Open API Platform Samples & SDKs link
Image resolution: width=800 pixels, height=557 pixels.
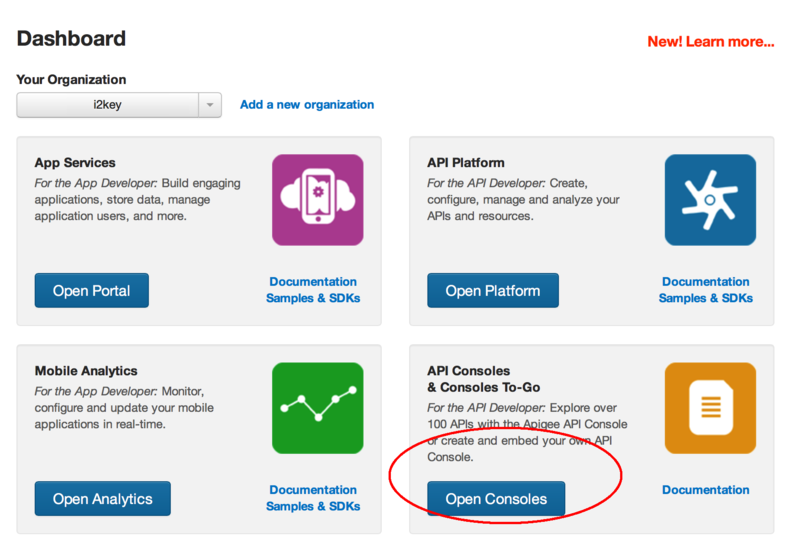pos(706,298)
